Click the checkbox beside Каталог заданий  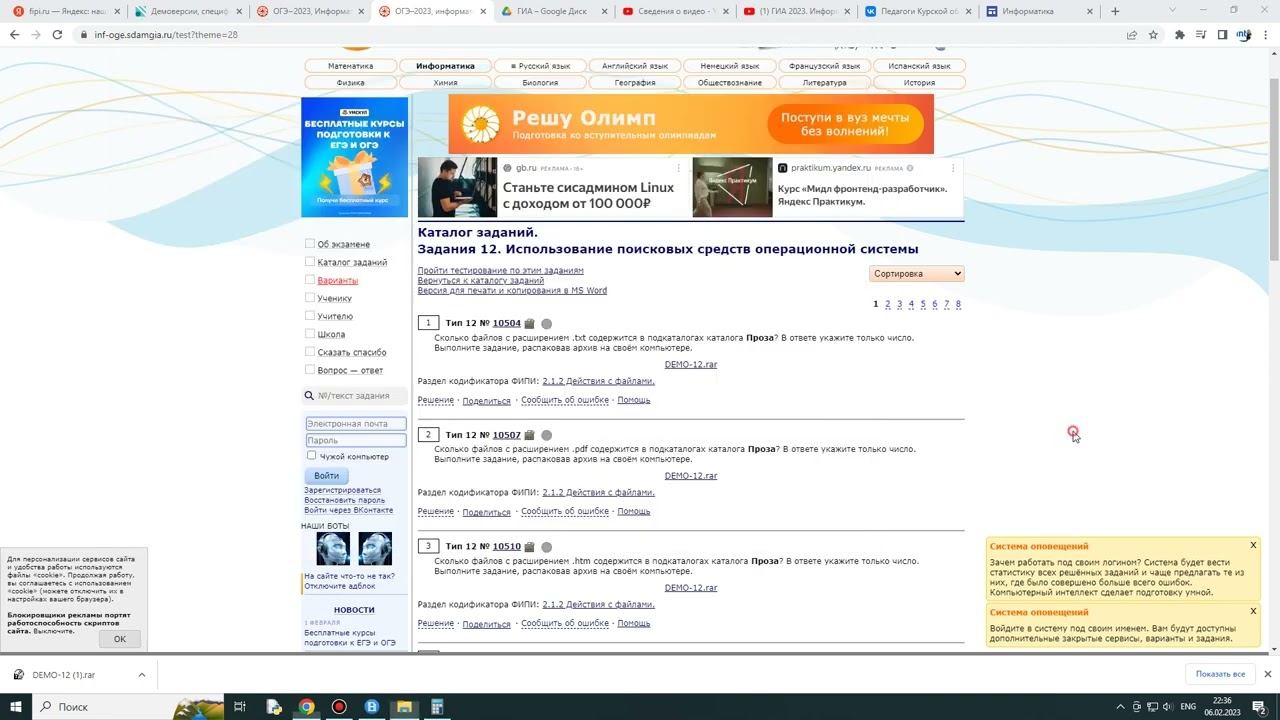(310, 261)
